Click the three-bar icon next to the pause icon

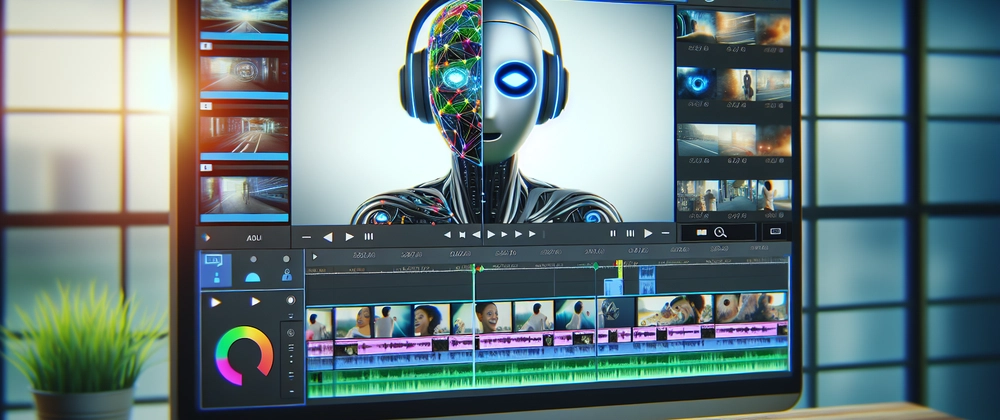pos(630,234)
